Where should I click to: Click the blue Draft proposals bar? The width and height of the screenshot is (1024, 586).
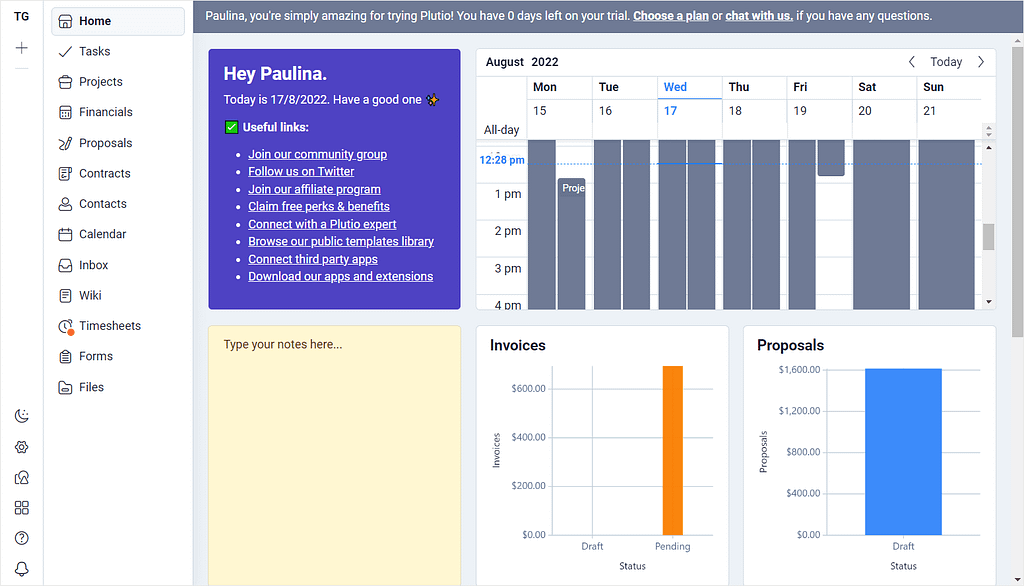point(903,451)
